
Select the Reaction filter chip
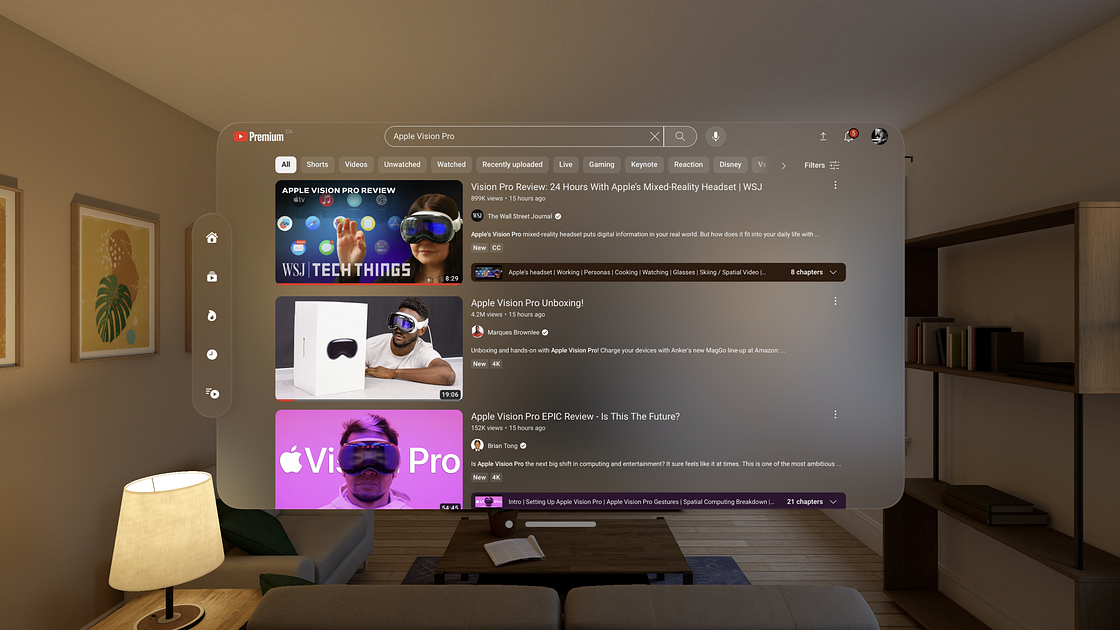tap(689, 164)
